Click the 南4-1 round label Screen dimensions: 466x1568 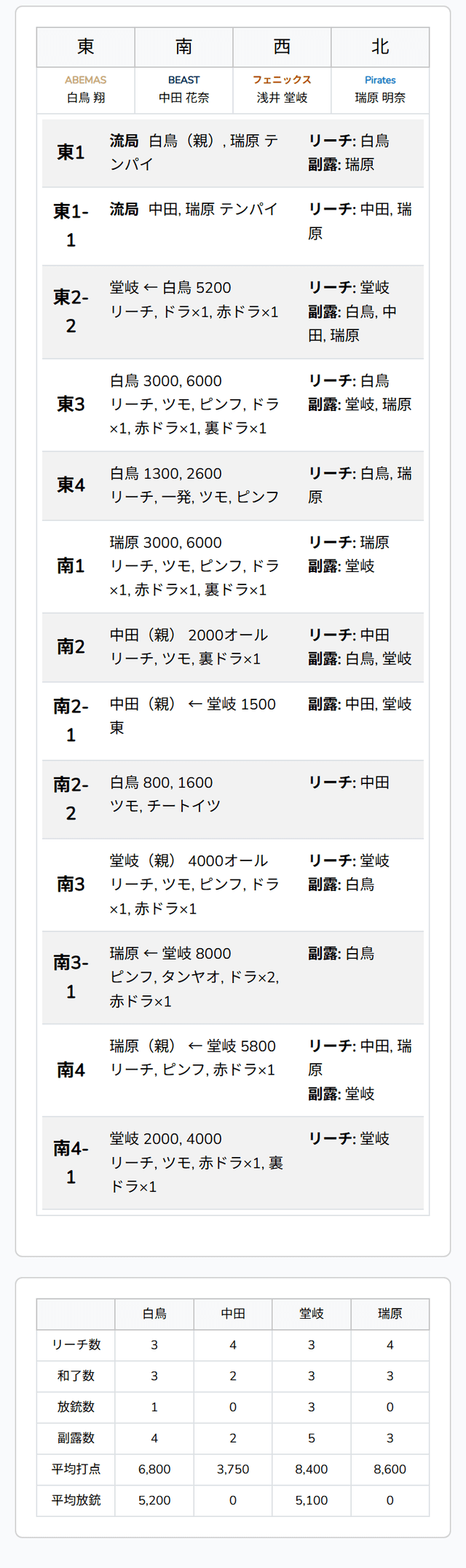[71, 1162]
